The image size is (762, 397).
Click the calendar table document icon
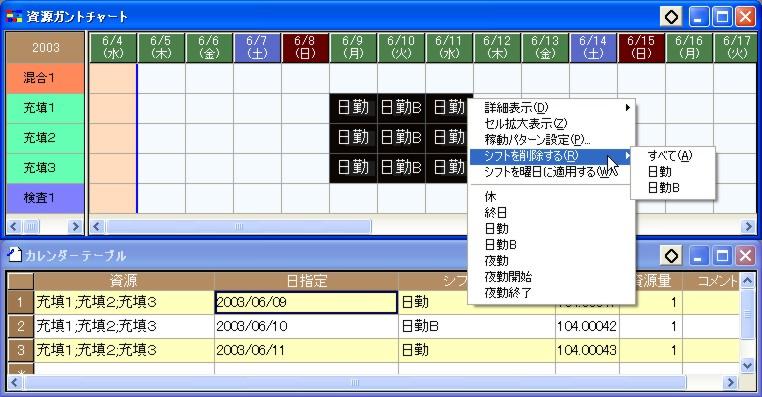[15, 255]
